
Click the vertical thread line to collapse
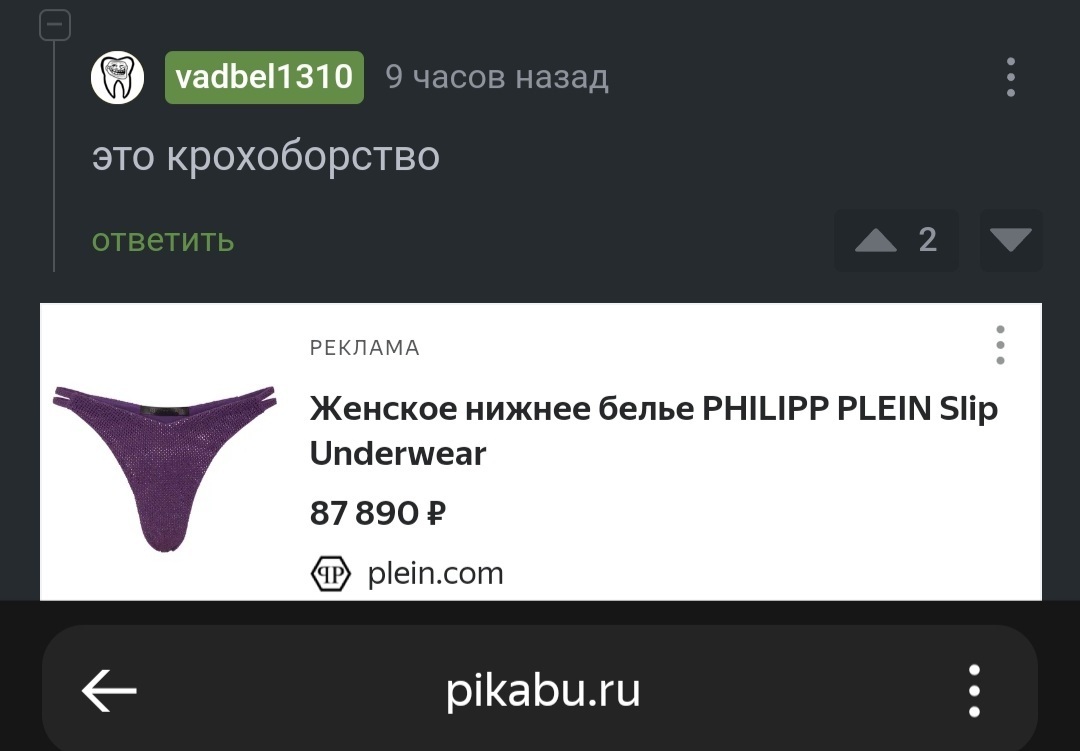coord(54,156)
